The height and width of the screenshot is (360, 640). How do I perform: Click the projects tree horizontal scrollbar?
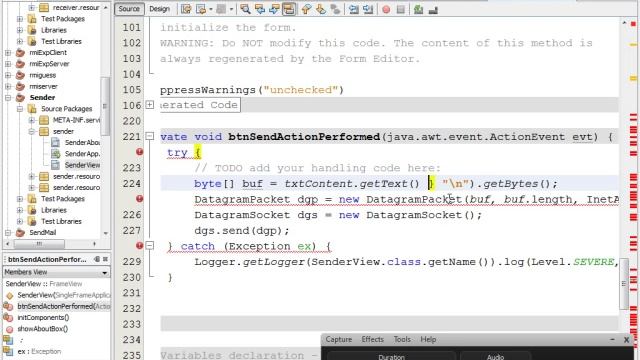39,244
